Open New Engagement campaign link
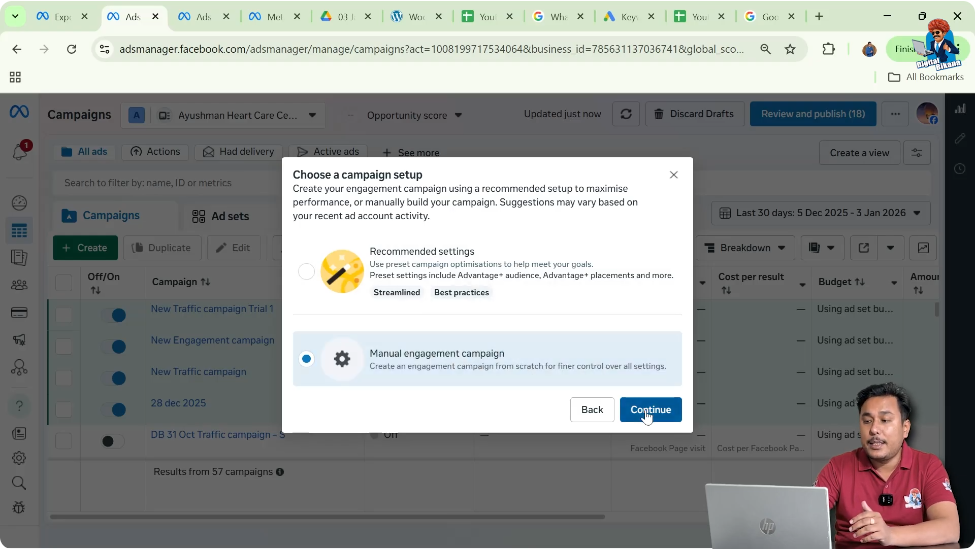Image resolution: width=976 pixels, height=550 pixels. [x=212, y=340]
